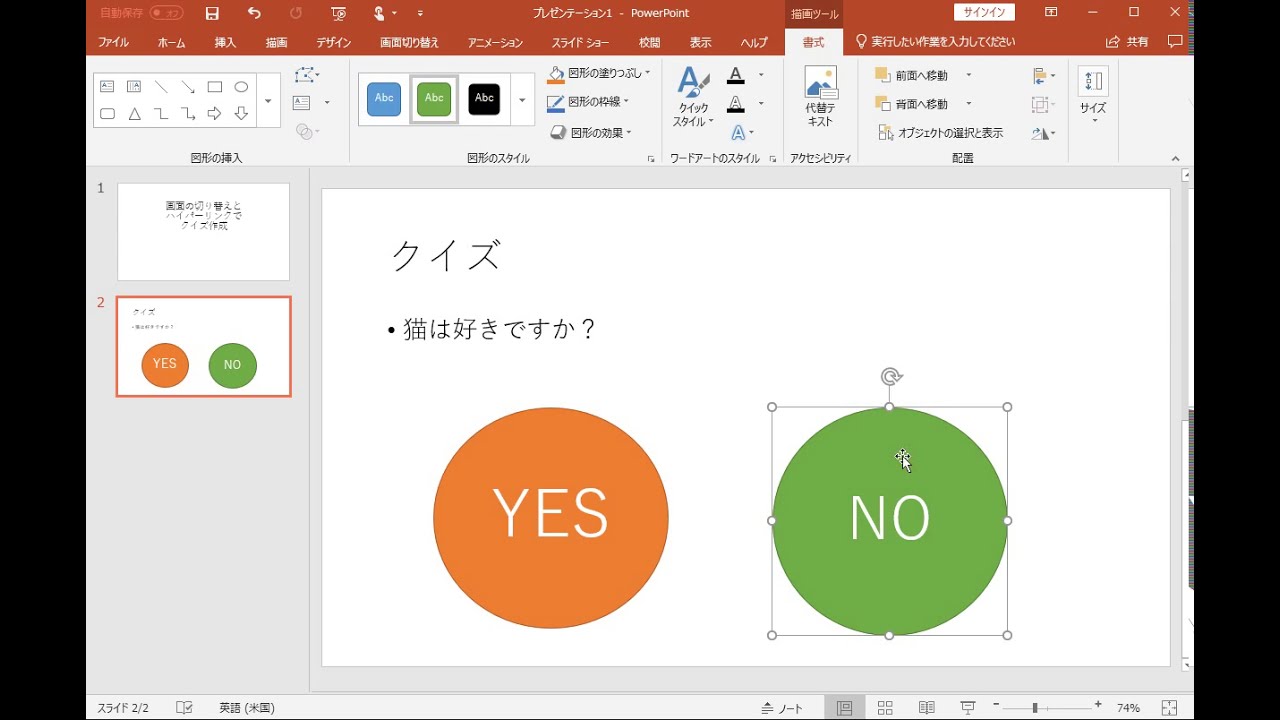Pick the down block arrow shape
The image size is (1280, 720).
[x=241, y=114]
